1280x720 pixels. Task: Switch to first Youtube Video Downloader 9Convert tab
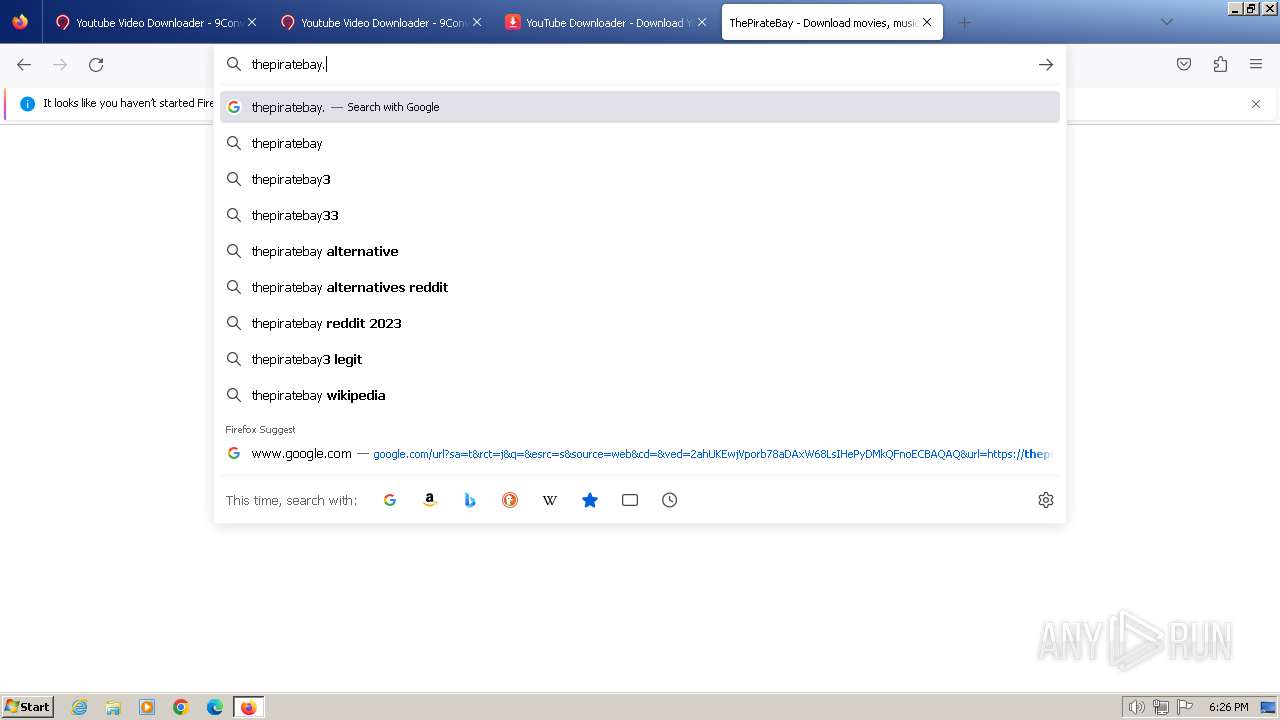coord(155,22)
